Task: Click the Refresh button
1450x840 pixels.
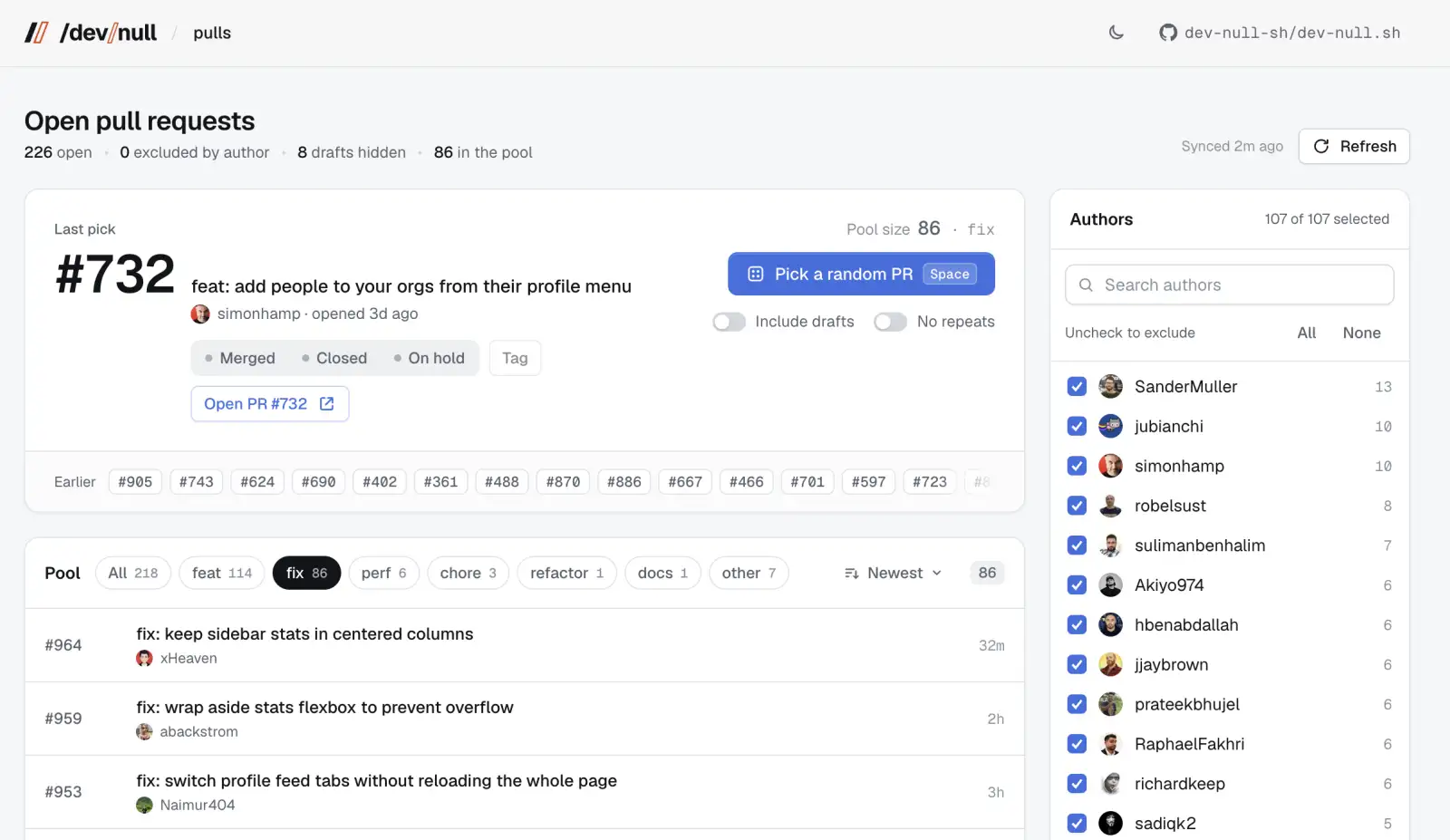Action: [1354, 146]
